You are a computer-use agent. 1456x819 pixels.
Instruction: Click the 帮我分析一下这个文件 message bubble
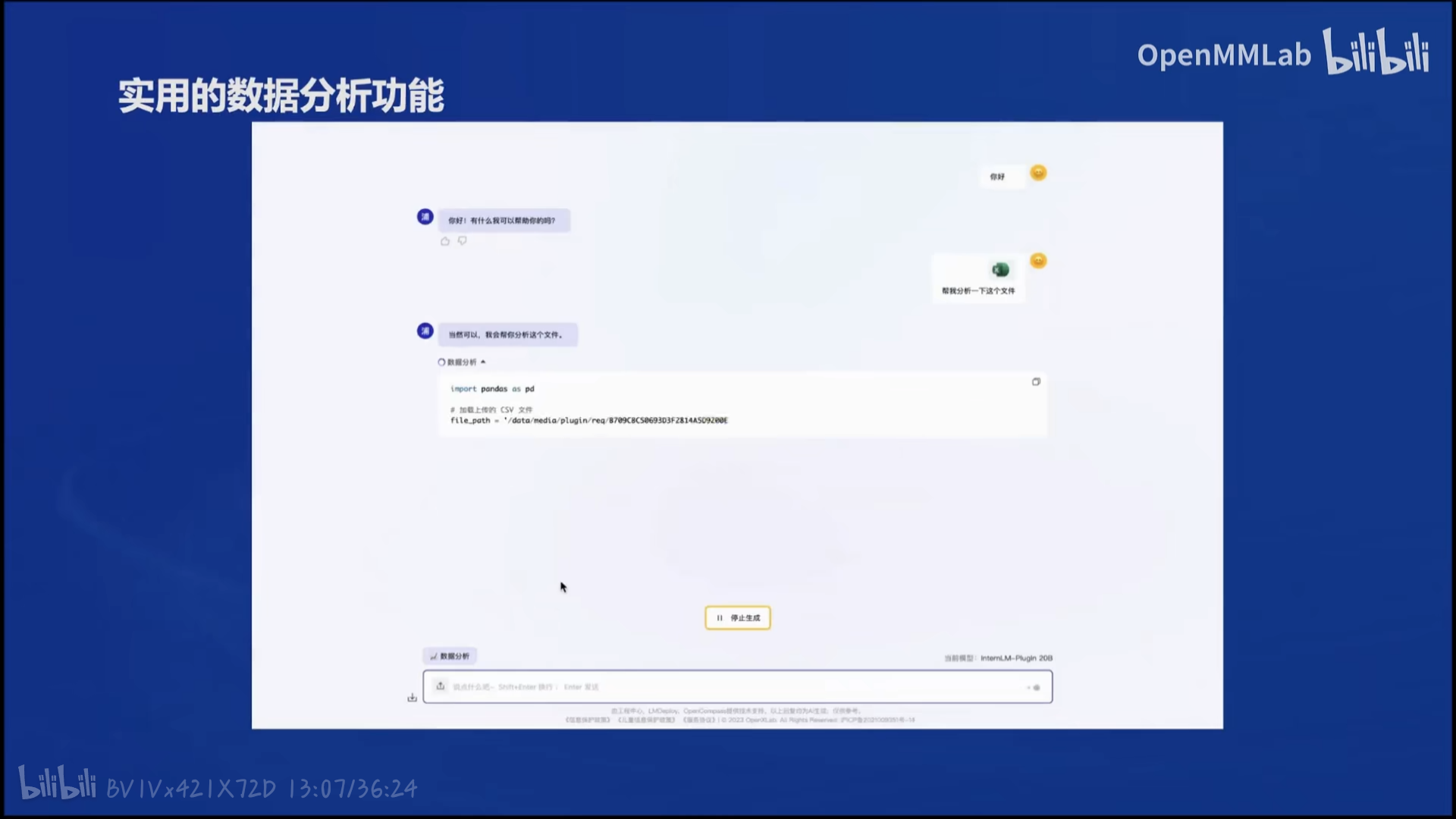[978, 291]
